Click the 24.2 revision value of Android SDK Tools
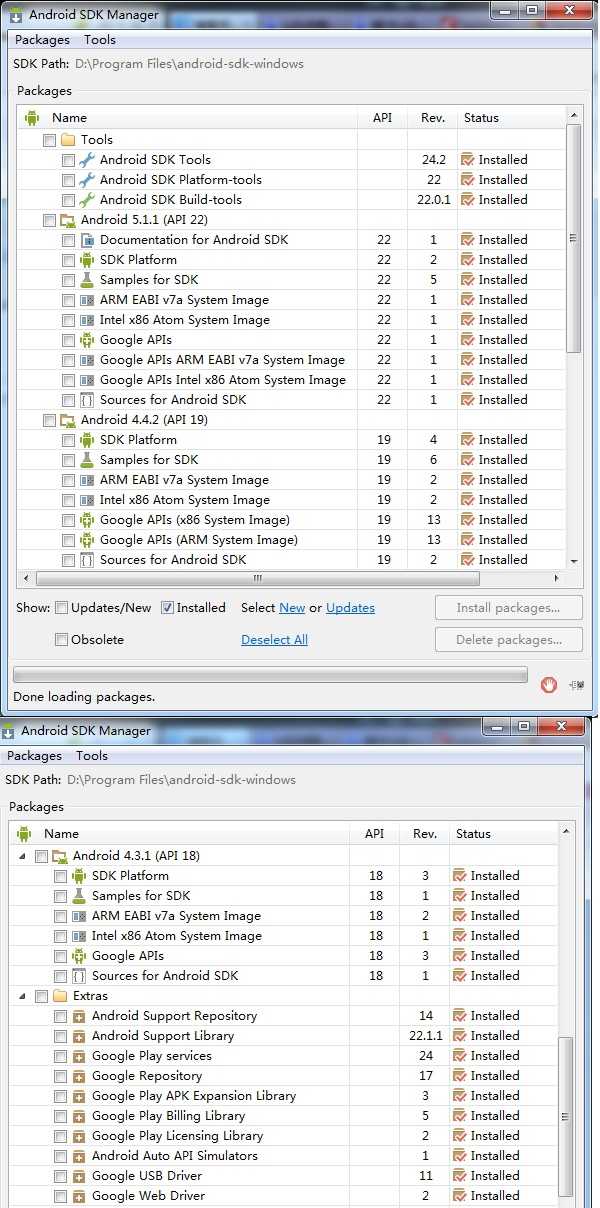 point(433,160)
